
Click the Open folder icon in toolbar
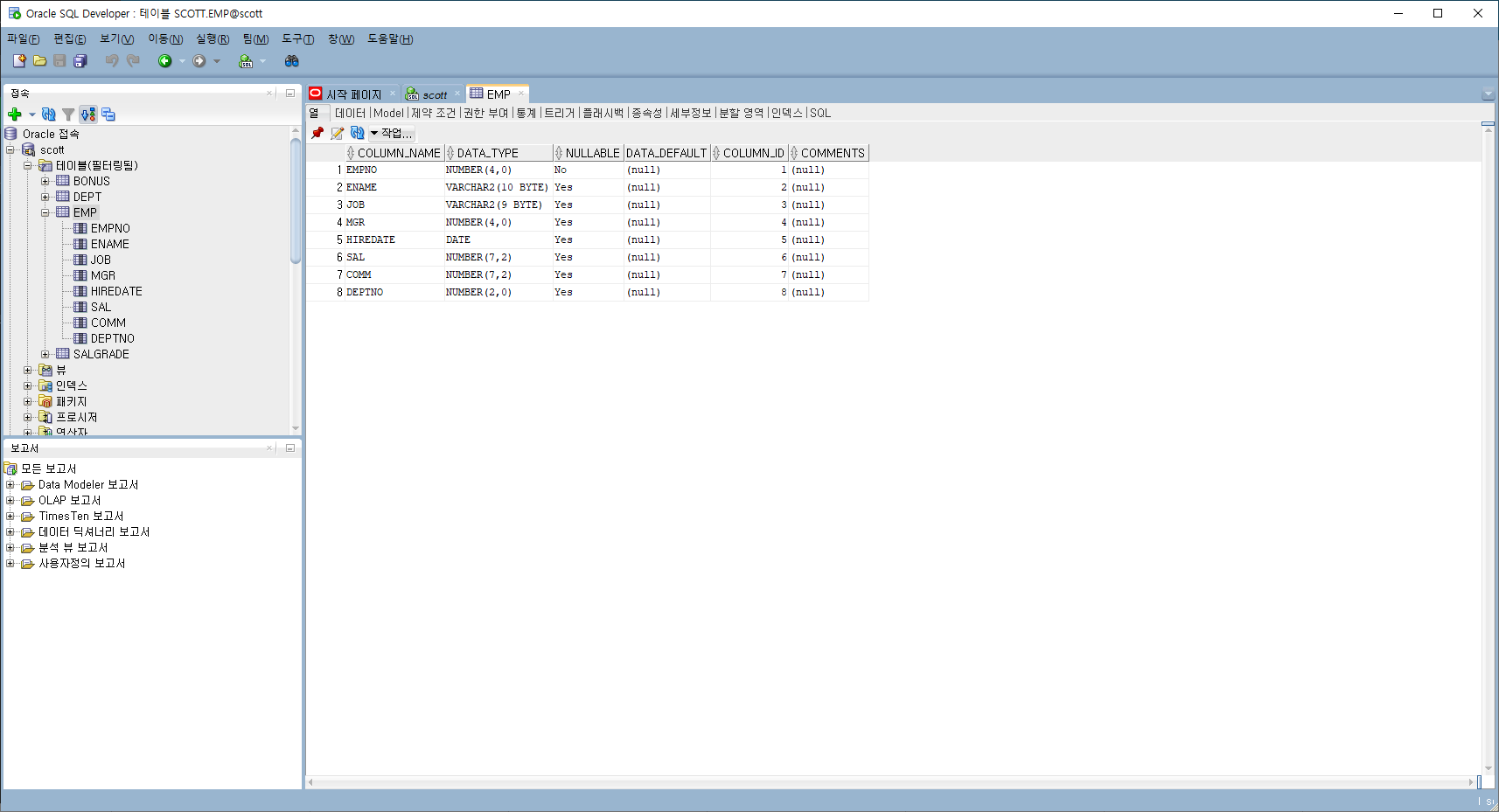[x=39, y=61]
